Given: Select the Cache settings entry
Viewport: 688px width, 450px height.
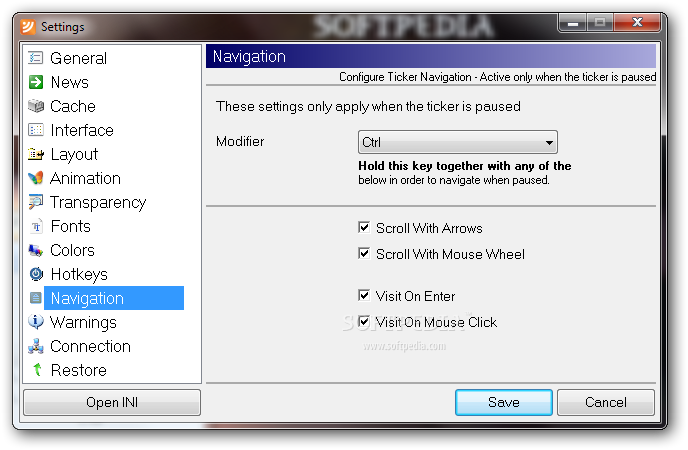Looking at the screenshot, I should [73, 106].
